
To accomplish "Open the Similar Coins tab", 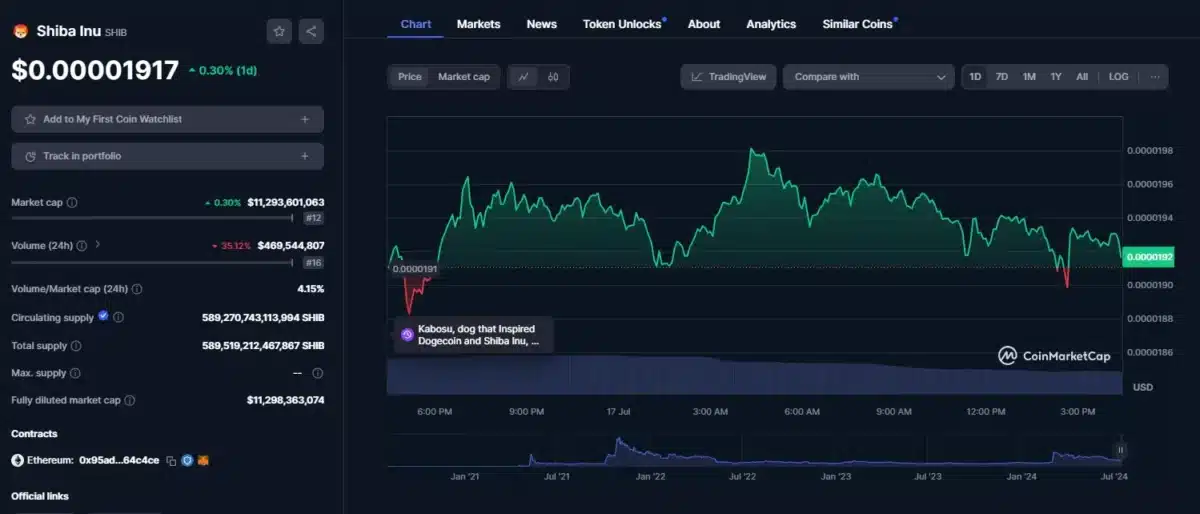I will (857, 24).
